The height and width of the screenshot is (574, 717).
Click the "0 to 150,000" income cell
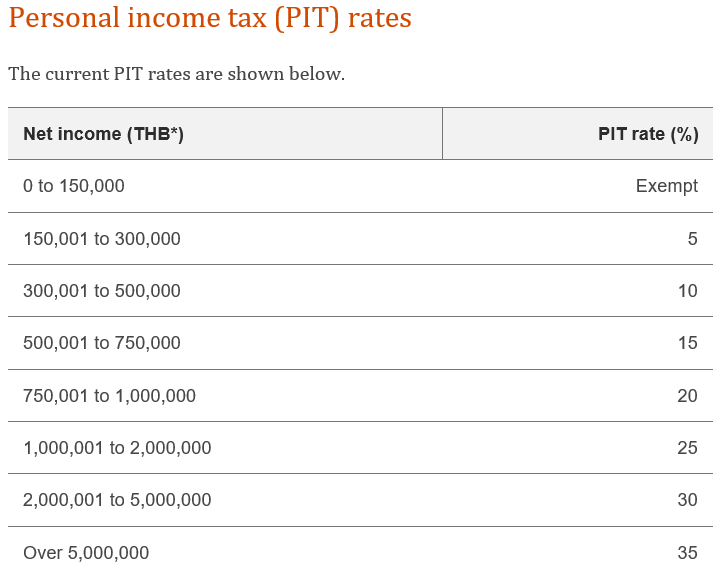point(74,186)
